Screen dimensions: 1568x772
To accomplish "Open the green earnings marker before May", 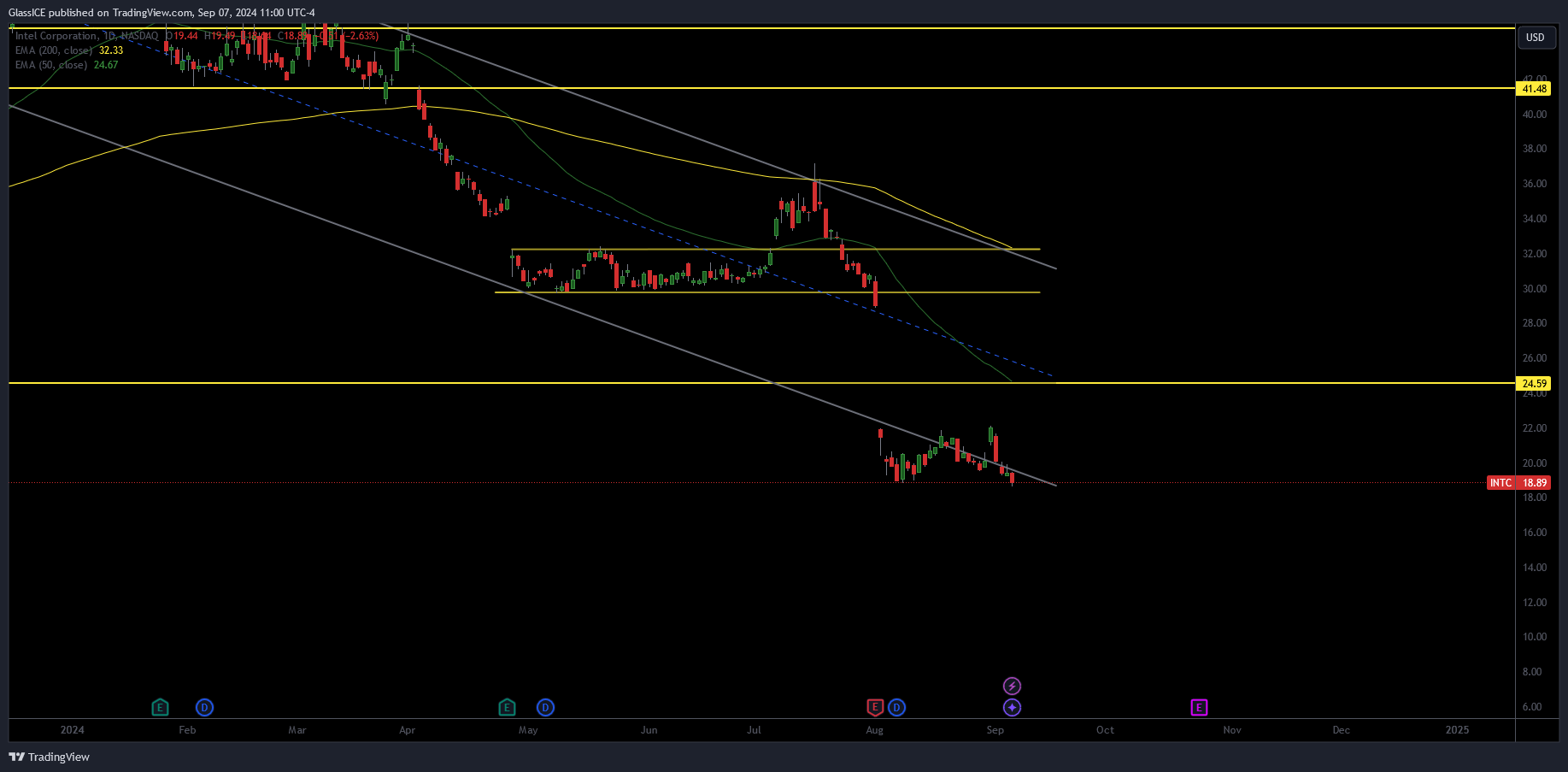I will tap(507, 707).
